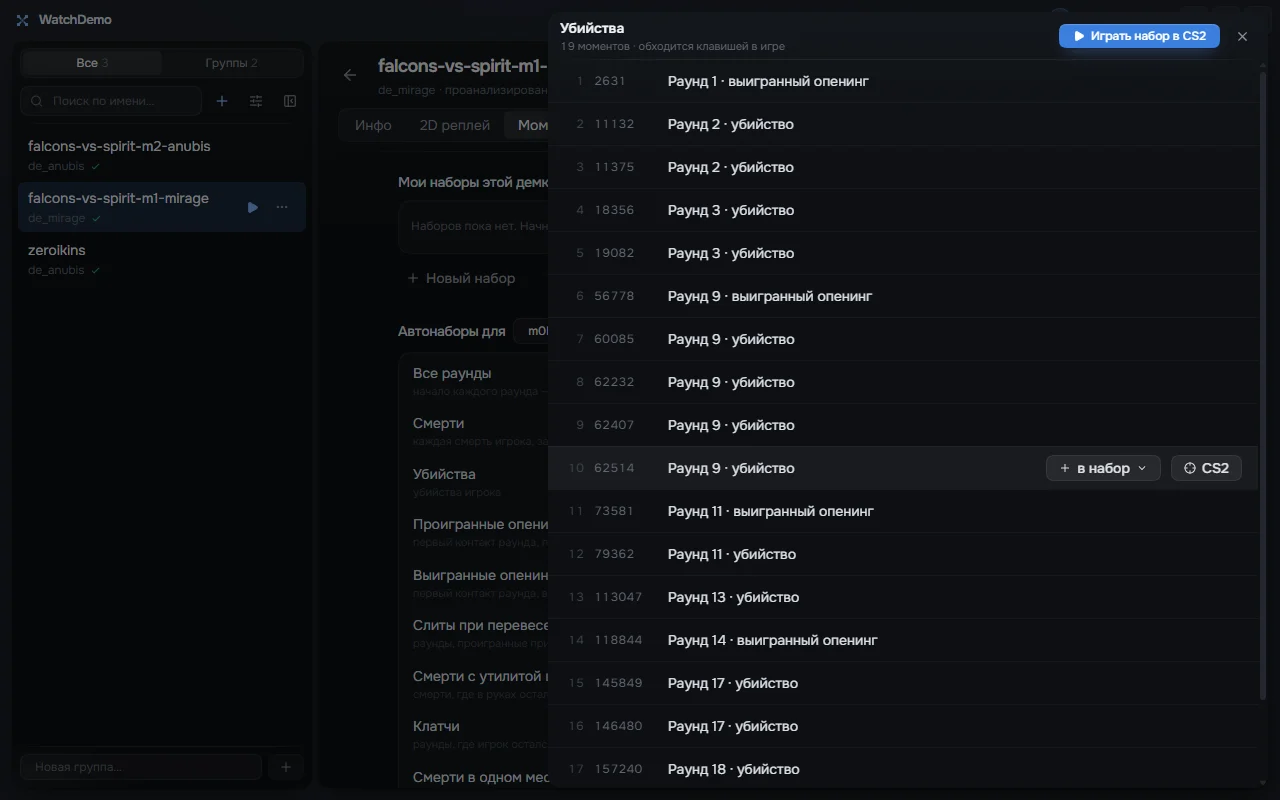Switch to the Все tab
The height and width of the screenshot is (800, 1280).
tap(92, 63)
